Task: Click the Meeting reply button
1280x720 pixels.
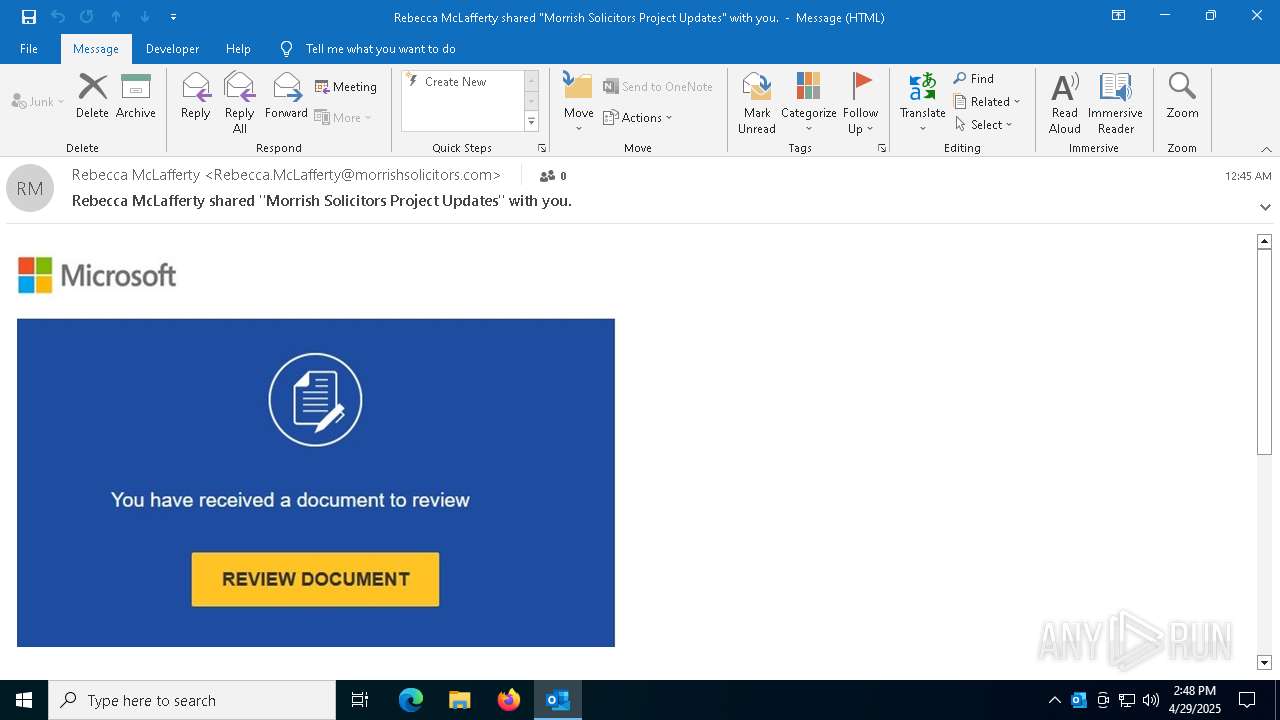Action: tap(346, 87)
